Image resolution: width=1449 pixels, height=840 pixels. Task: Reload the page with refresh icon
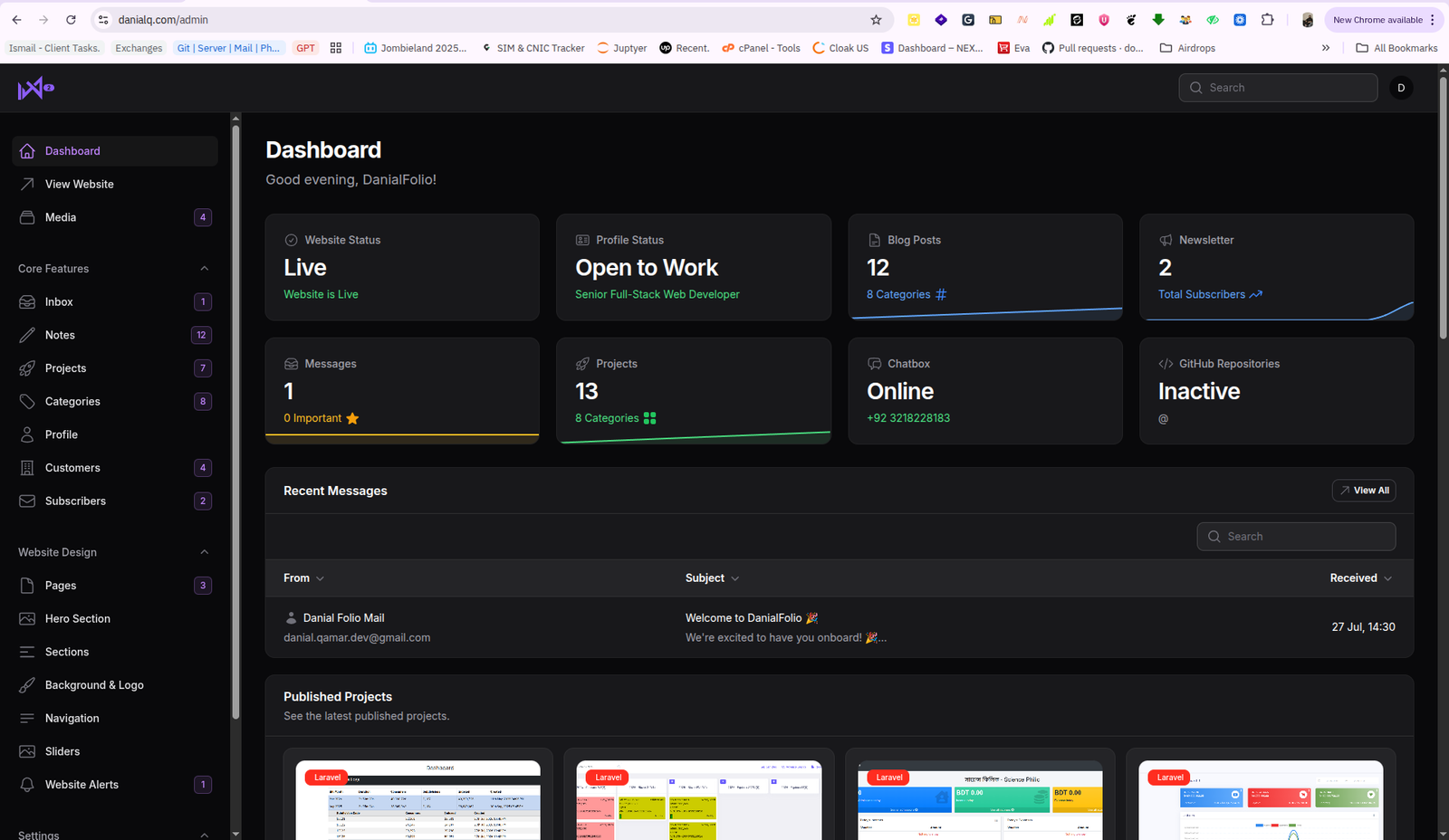[71, 20]
